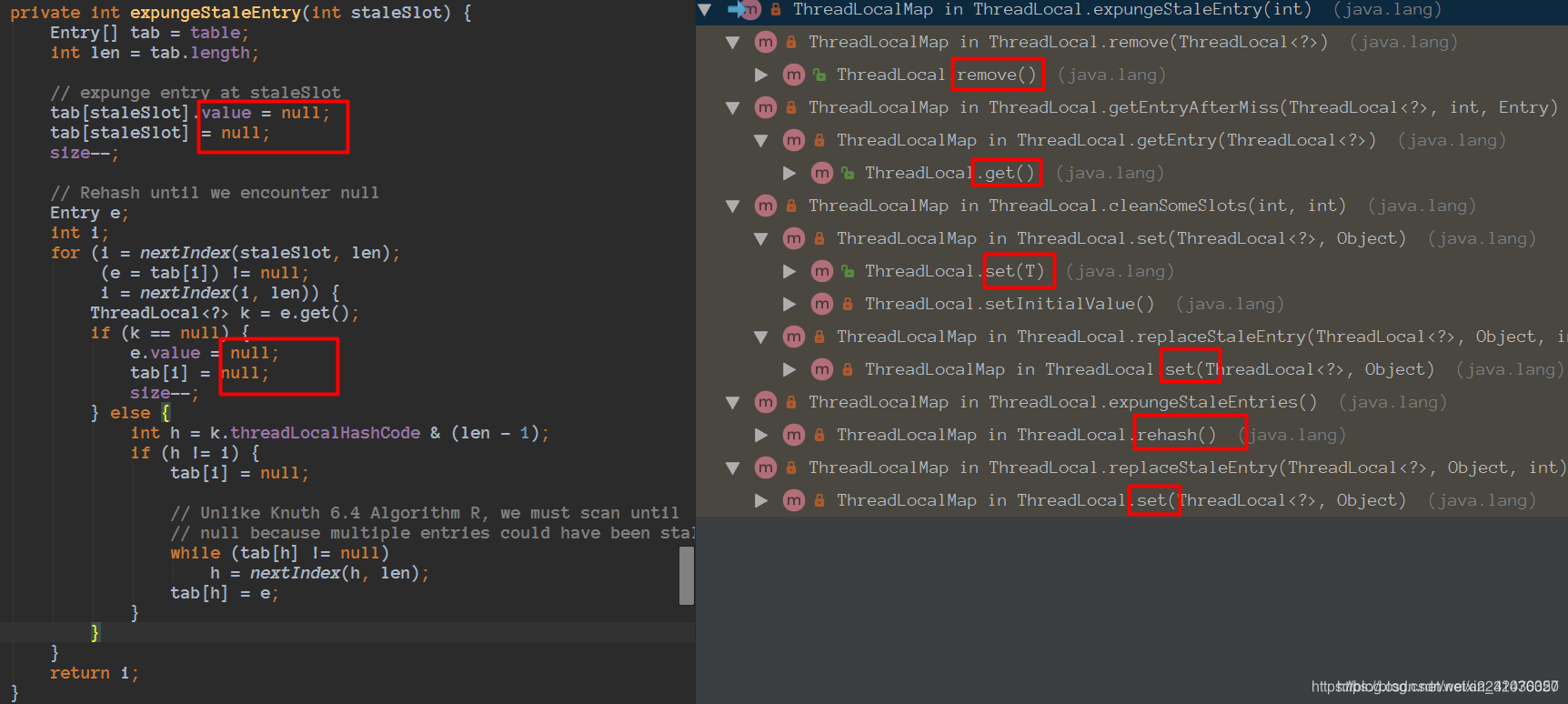Select the expungeStaleEntries() hierarchy row

[x=1131, y=402]
